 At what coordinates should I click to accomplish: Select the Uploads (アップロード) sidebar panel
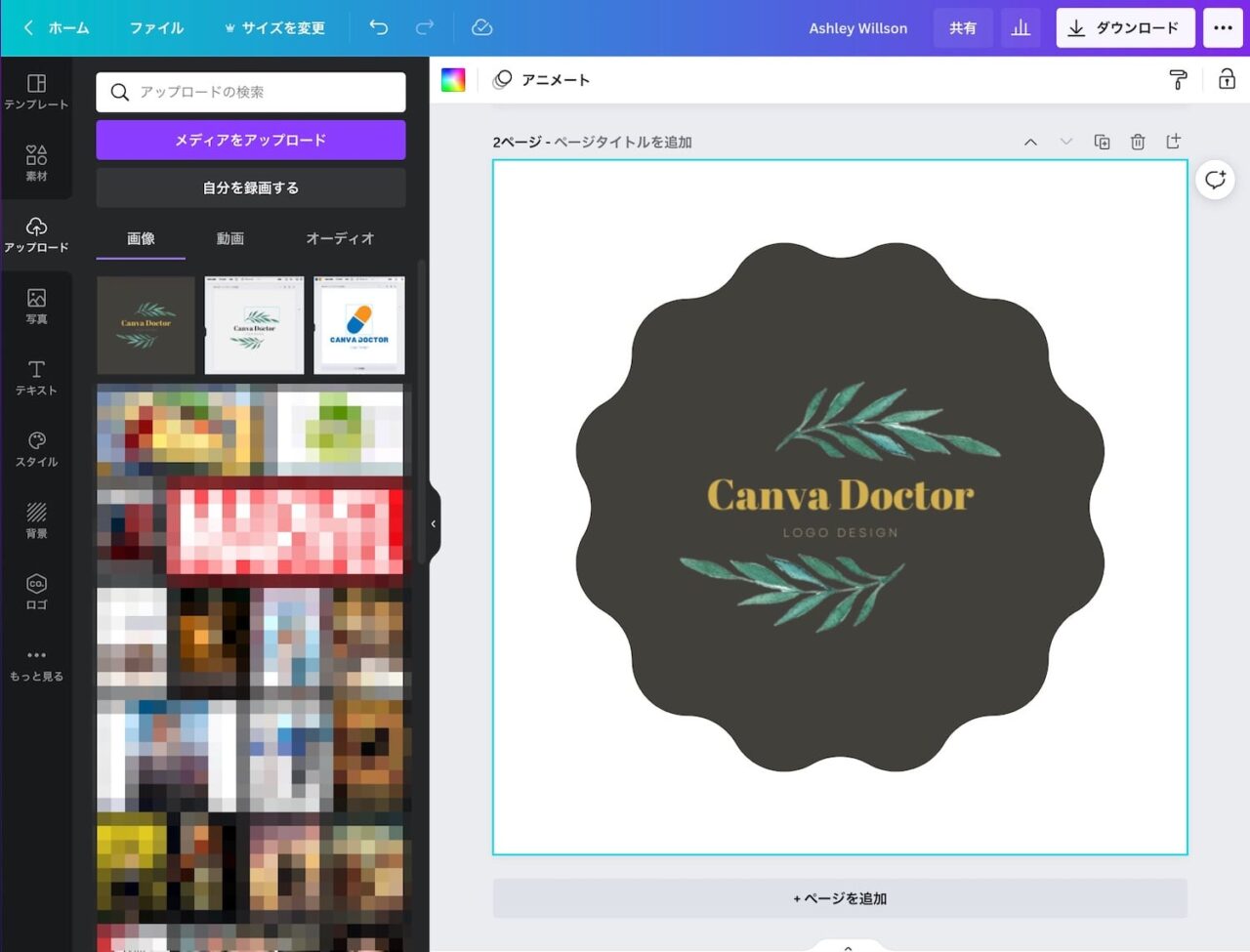coord(36,235)
